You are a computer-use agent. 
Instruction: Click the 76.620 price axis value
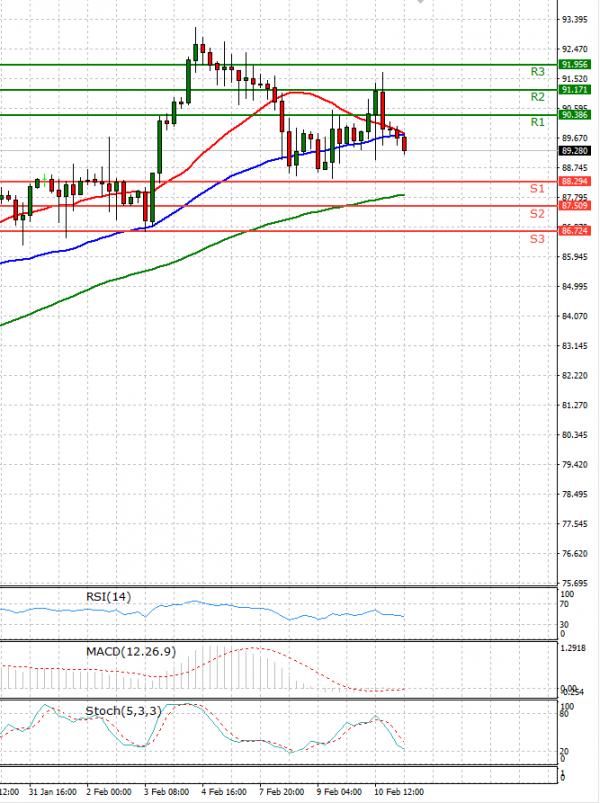click(575, 554)
